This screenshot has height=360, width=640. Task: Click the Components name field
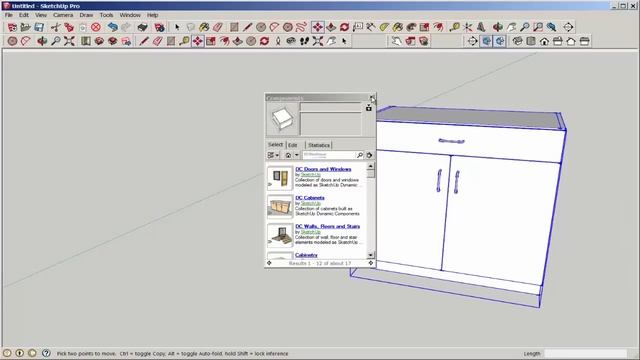[331, 107]
